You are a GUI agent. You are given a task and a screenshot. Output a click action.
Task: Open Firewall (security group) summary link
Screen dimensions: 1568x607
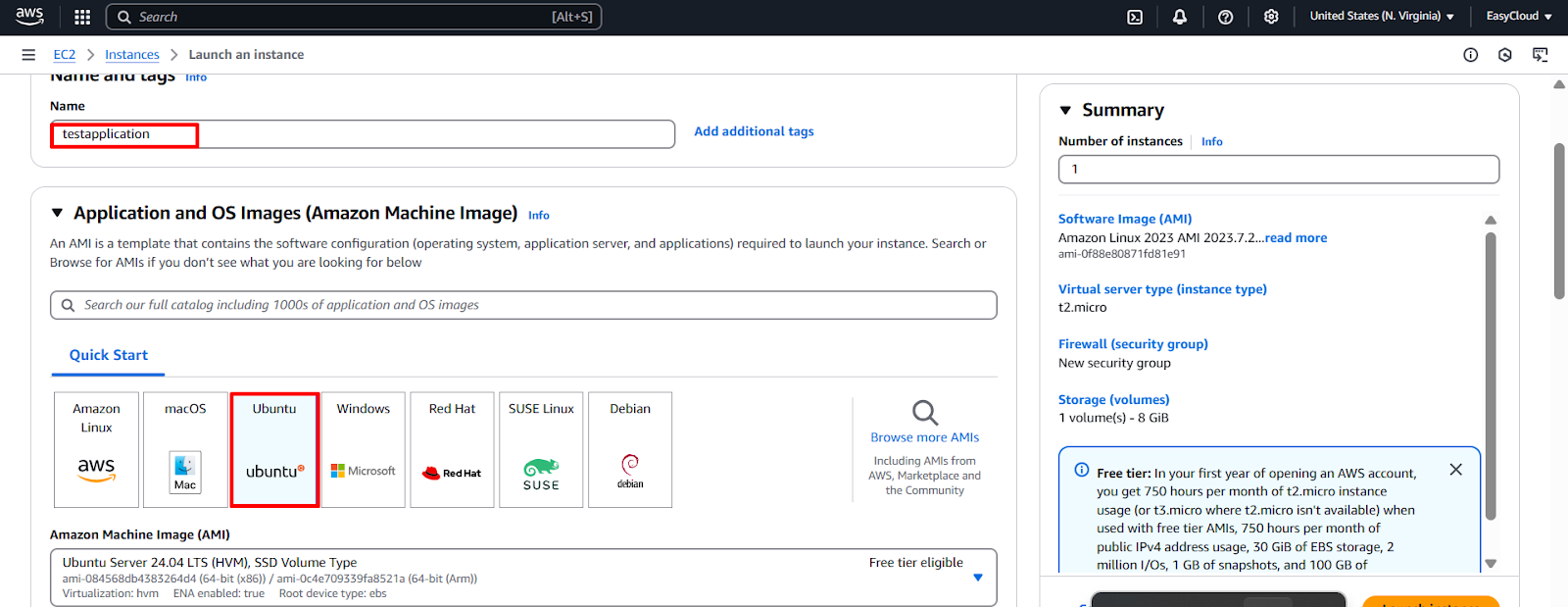[x=1133, y=344]
